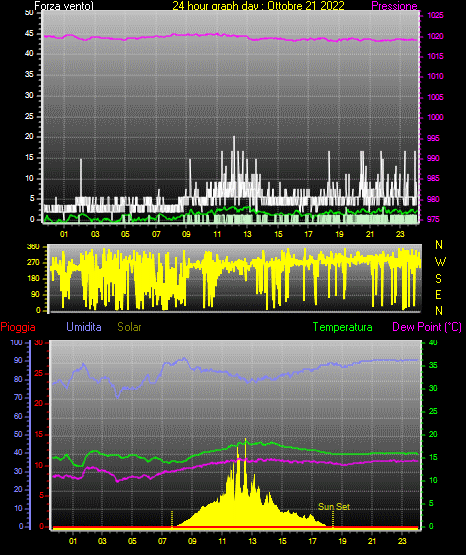
Task: Click the sunrise dotted marker line
Action: 172,519
